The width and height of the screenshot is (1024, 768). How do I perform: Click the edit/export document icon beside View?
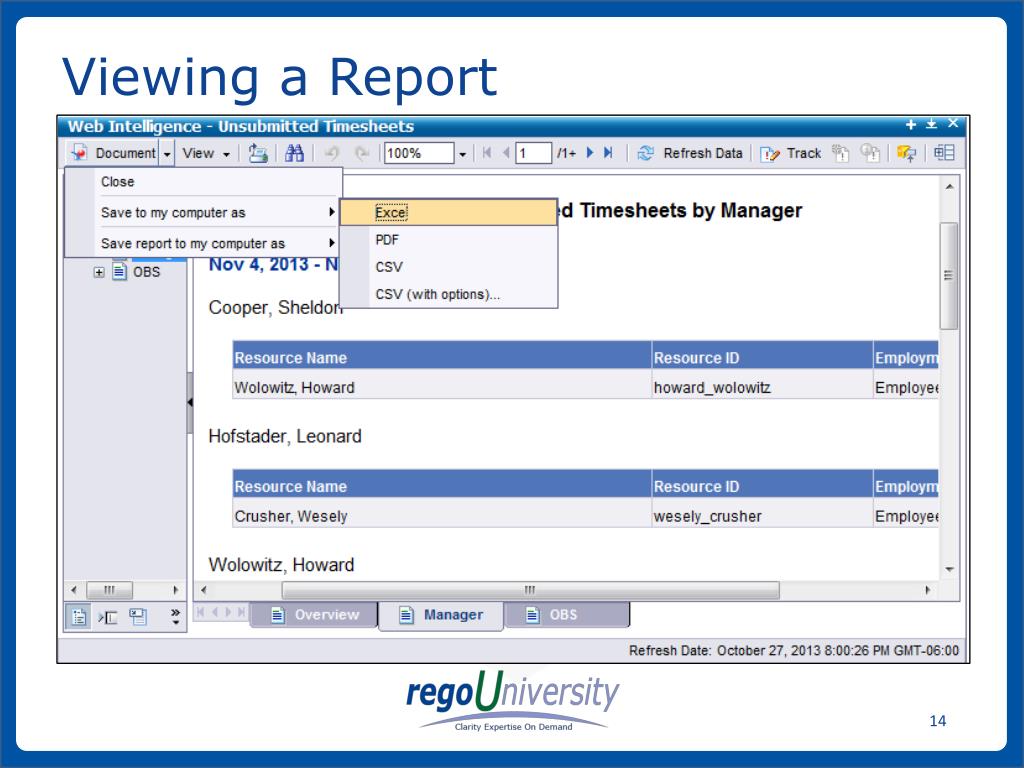(x=258, y=153)
